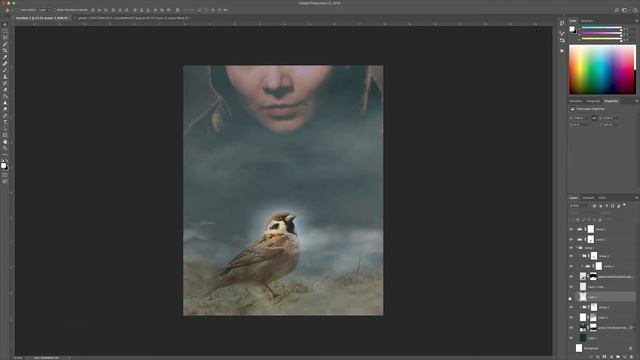Toggle visibility of Group 2
Viewport: 640px width, 360px height.
571,256
